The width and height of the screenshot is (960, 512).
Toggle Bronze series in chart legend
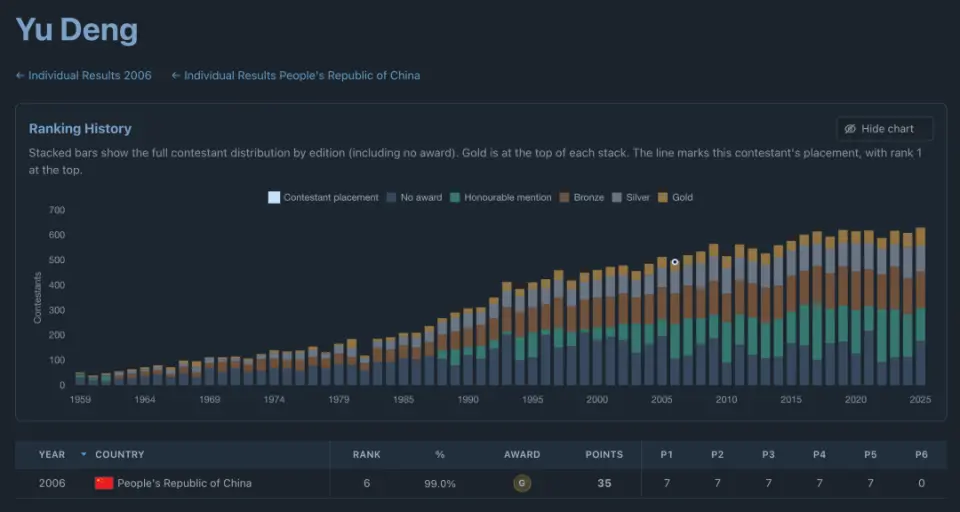coord(582,197)
